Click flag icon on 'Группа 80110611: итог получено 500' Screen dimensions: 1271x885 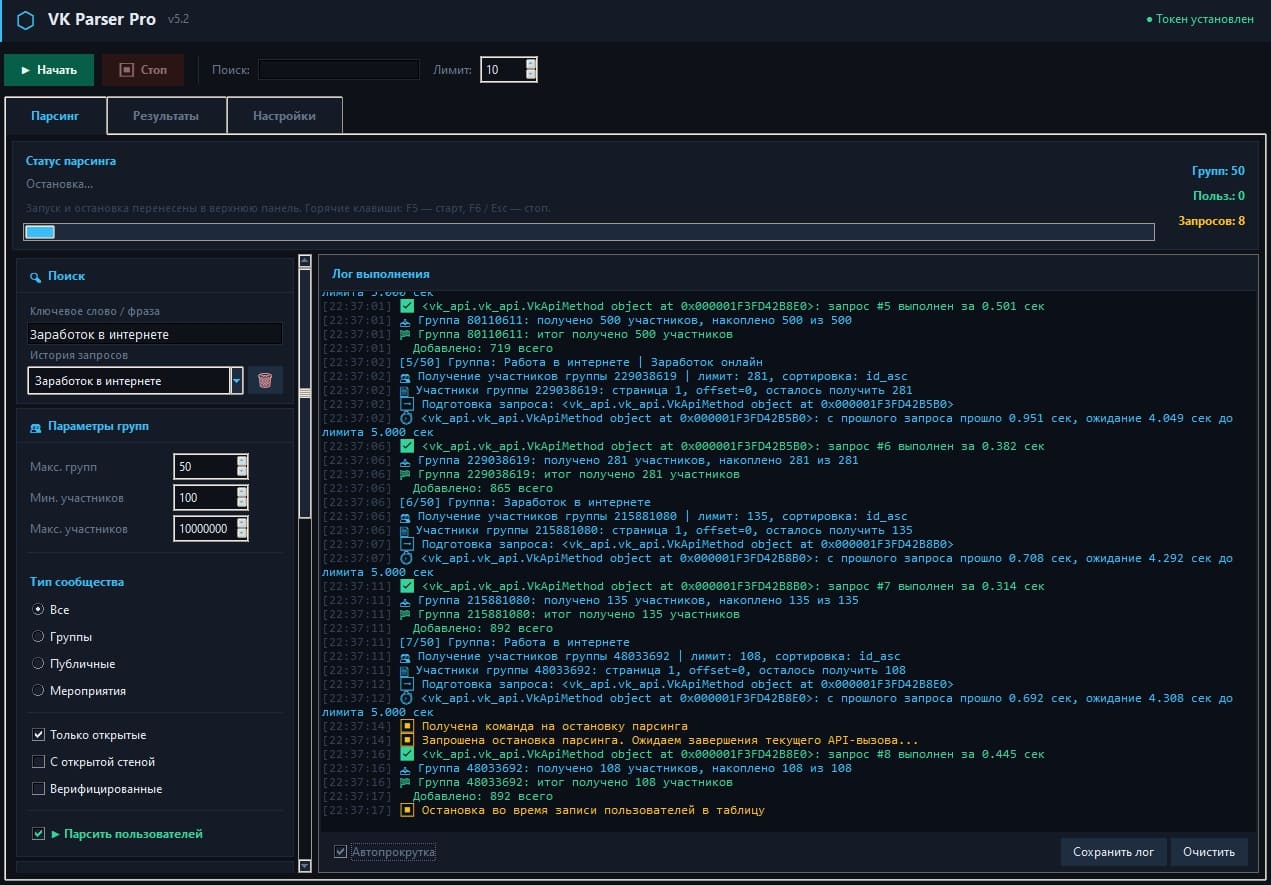tap(405, 334)
